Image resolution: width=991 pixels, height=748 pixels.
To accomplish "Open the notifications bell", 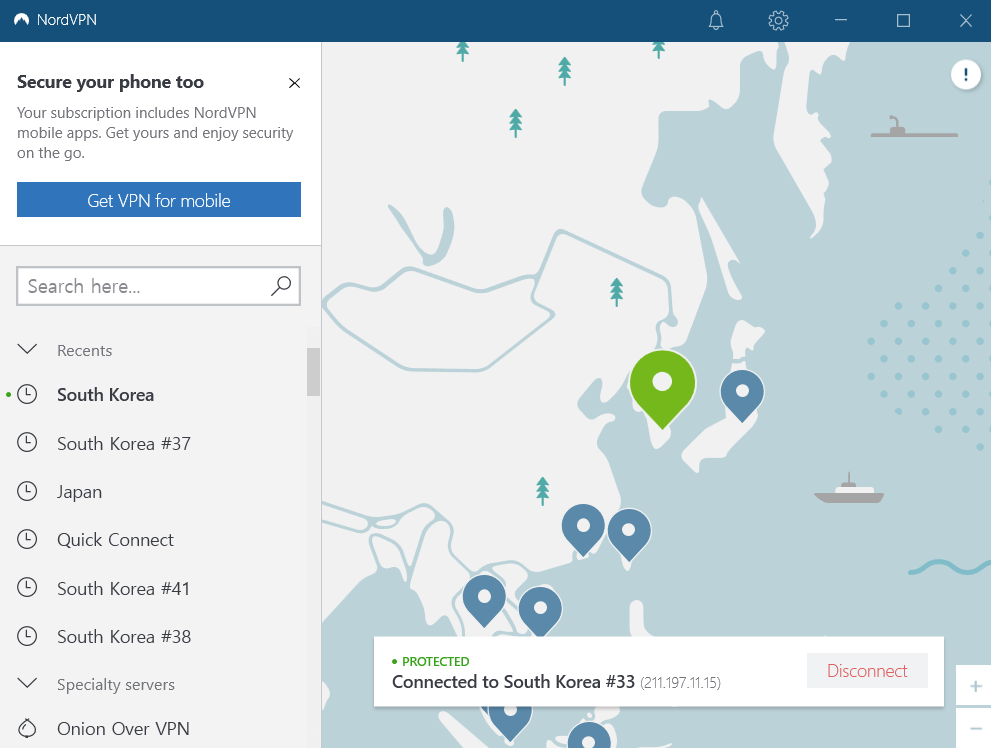I will (715, 20).
